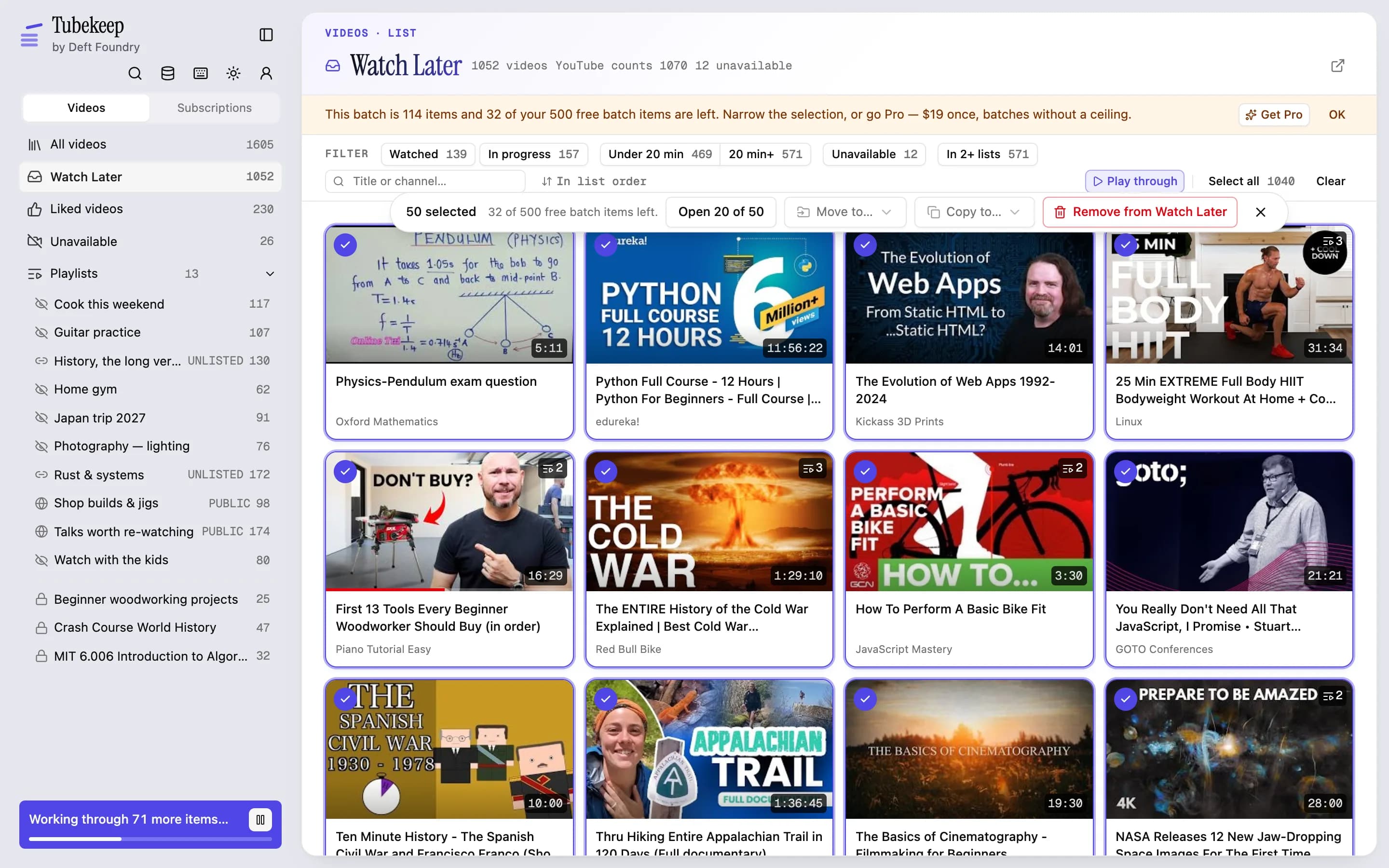The width and height of the screenshot is (1389, 868).
Task: Filter videos 20 min+
Action: 765,154
